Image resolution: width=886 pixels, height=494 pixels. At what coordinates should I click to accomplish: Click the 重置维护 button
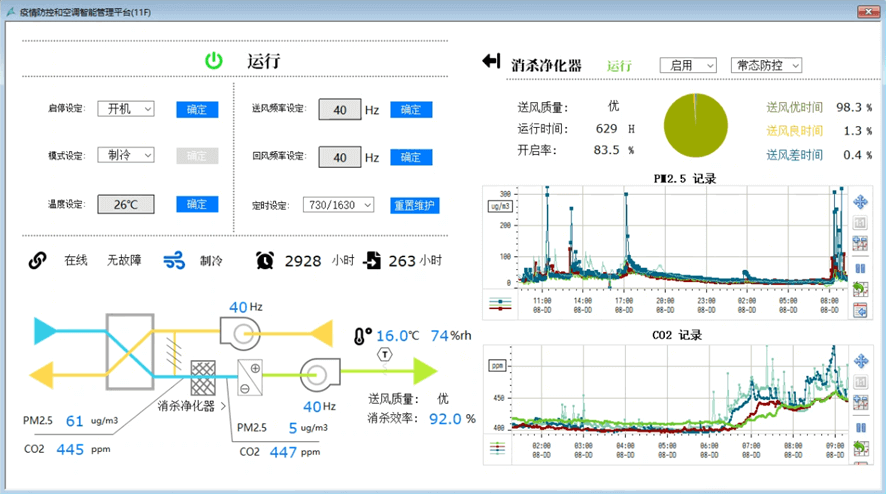pyautogui.click(x=414, y=205)
